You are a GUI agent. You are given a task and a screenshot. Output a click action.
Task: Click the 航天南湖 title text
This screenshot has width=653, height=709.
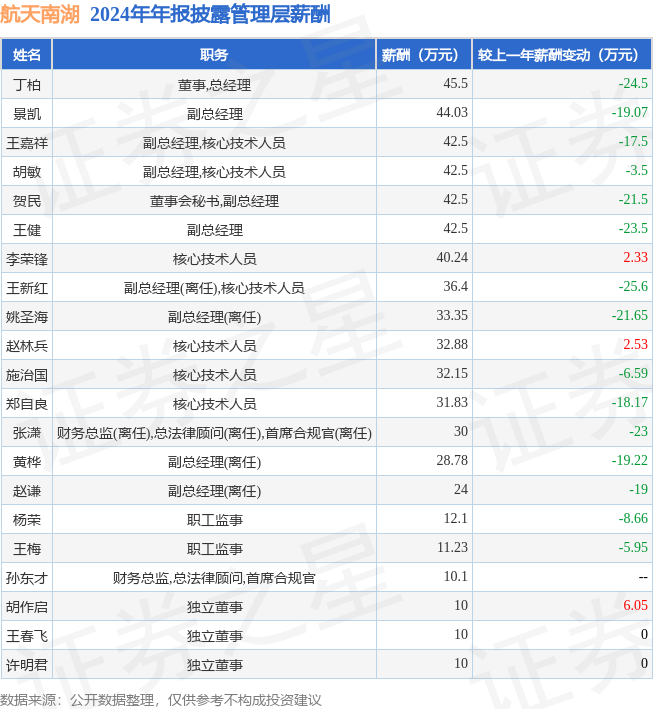click(x=40, y=14)
